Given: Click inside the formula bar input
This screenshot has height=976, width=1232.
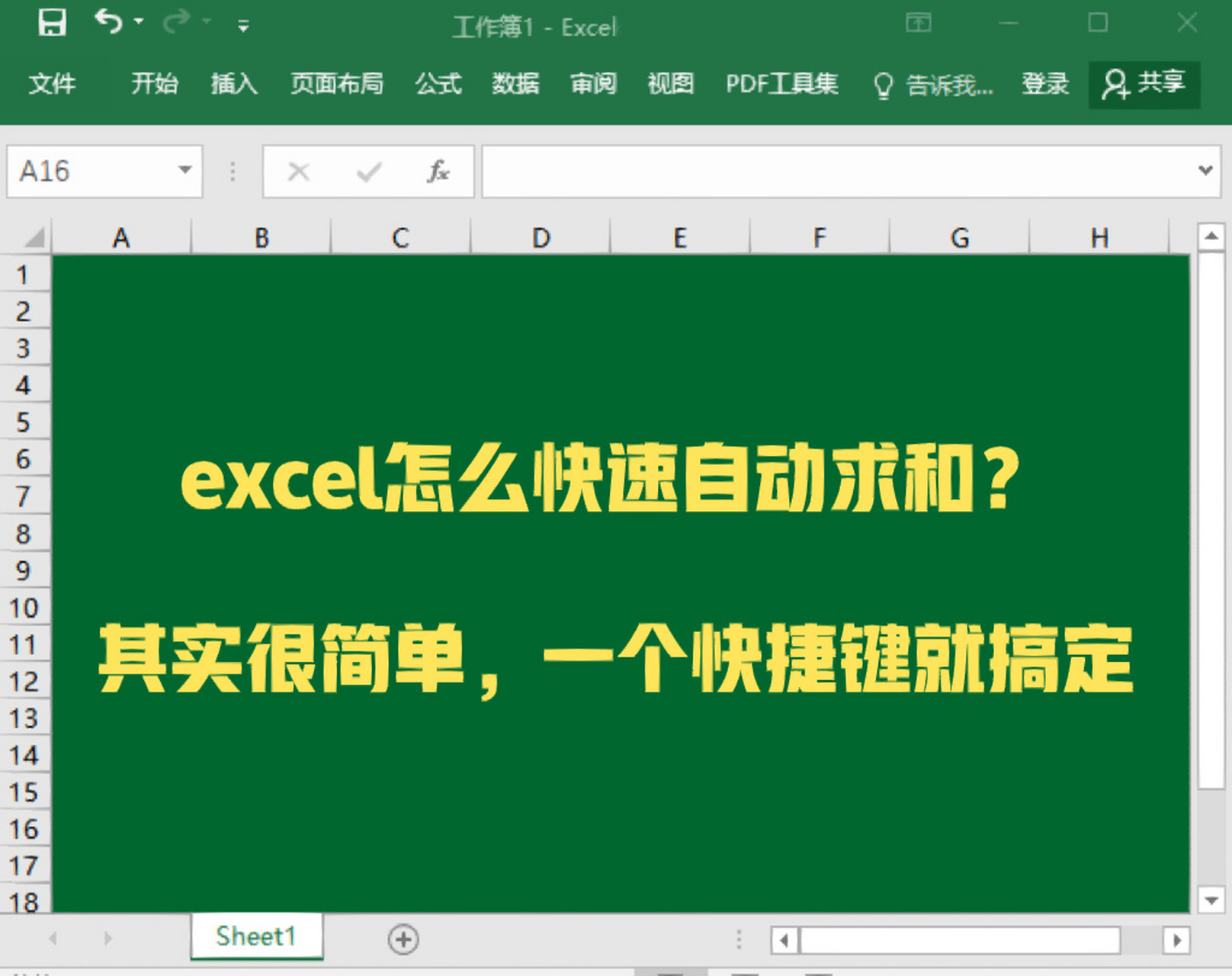Looking at the screenshot, I should tap(837, 171).
